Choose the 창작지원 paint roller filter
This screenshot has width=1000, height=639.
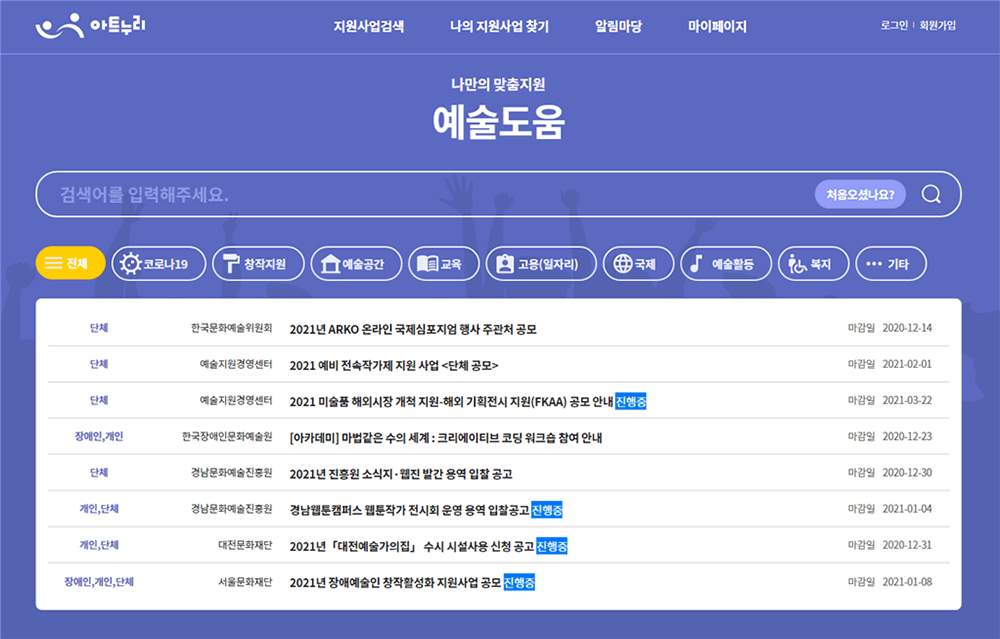(x=256, y=264)
